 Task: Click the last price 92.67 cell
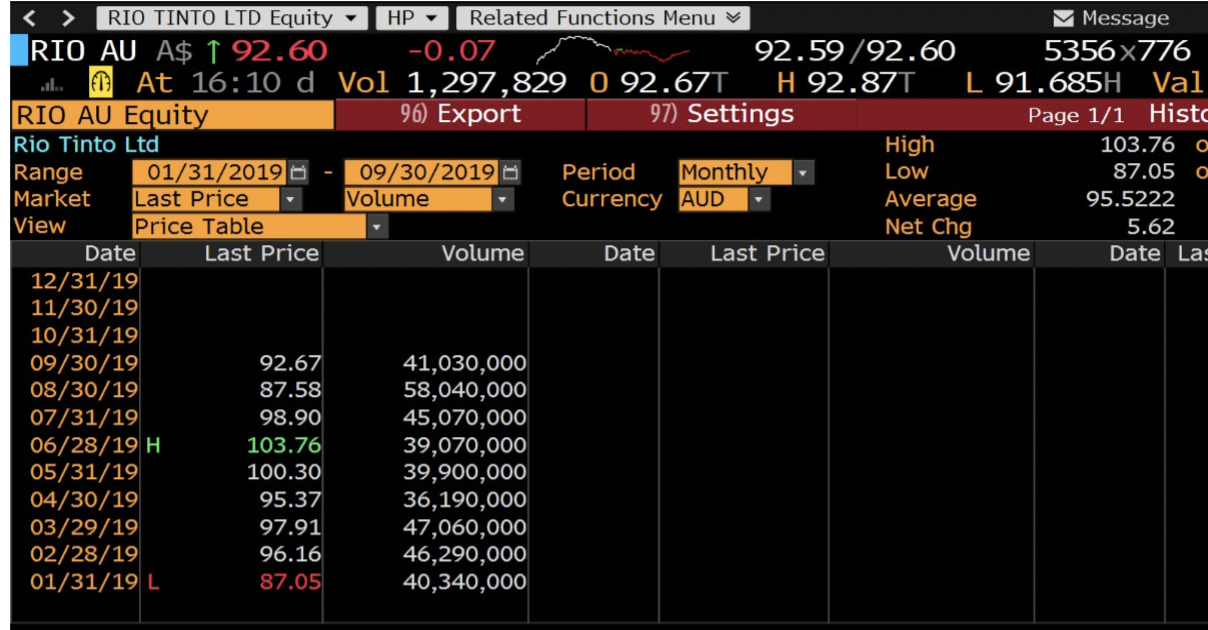(290, 363)
